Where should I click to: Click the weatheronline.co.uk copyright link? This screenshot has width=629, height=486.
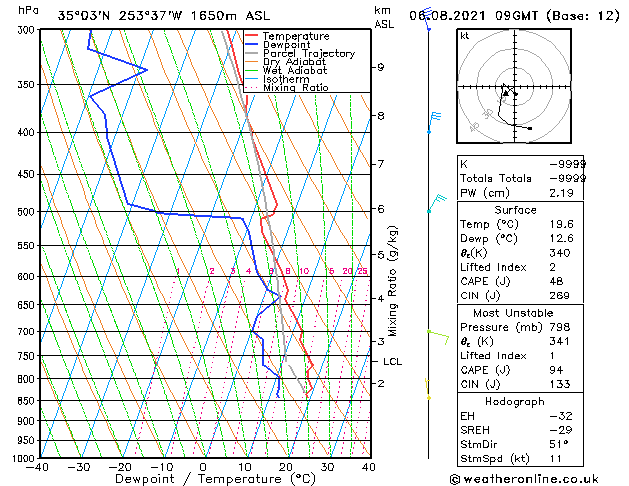pyautogui.click(x=524, y=479)
